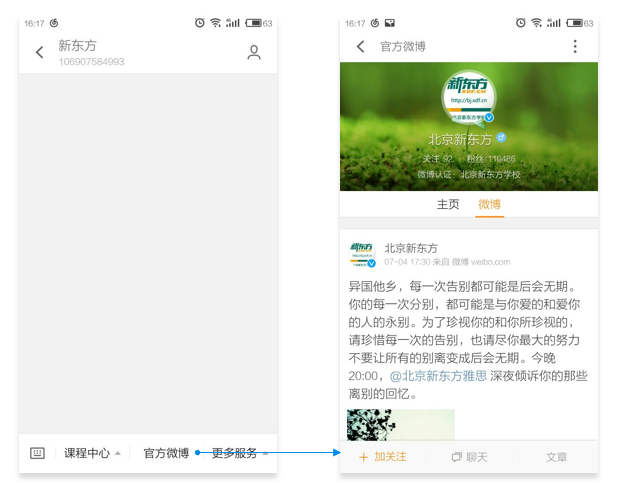Follow the account with 加关注
This screenshot has height=489, width=623.
pyautogui.click(x=382, y=457)
